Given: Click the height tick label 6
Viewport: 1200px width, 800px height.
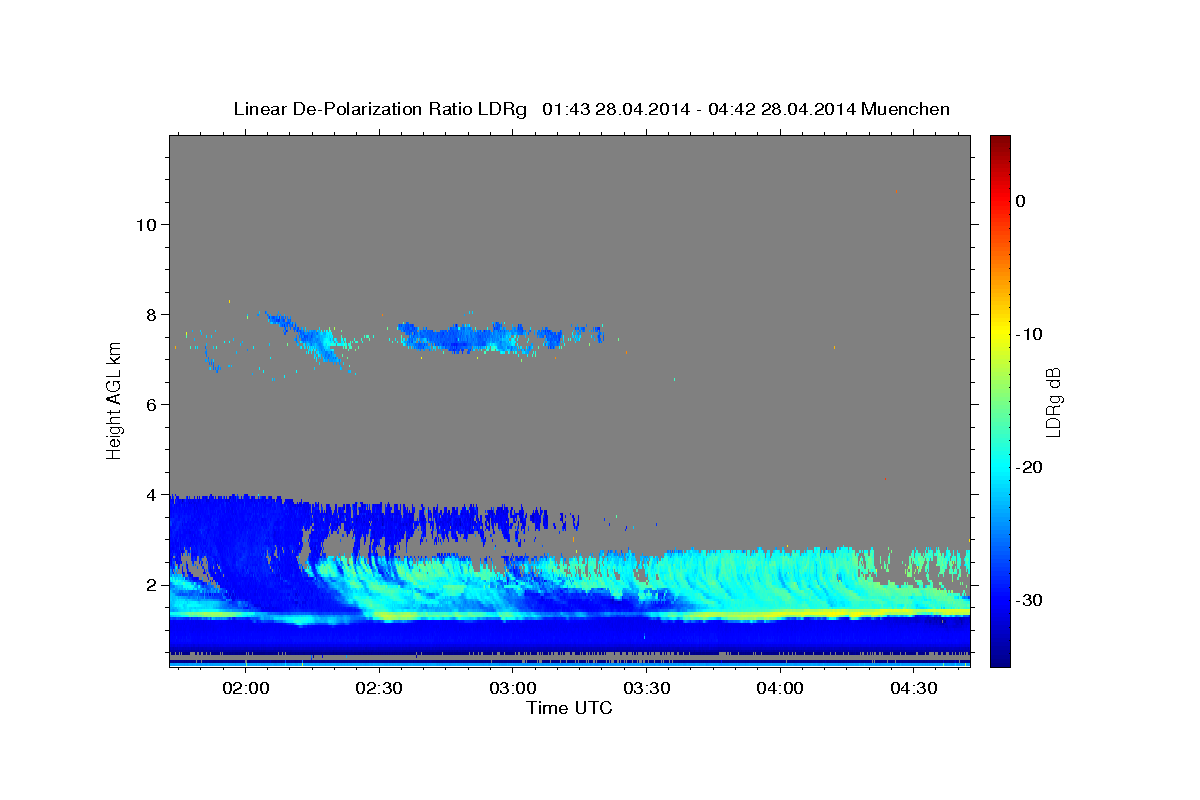Looking at the screenshot, I should pyautogui.click(x=151, y=404).
